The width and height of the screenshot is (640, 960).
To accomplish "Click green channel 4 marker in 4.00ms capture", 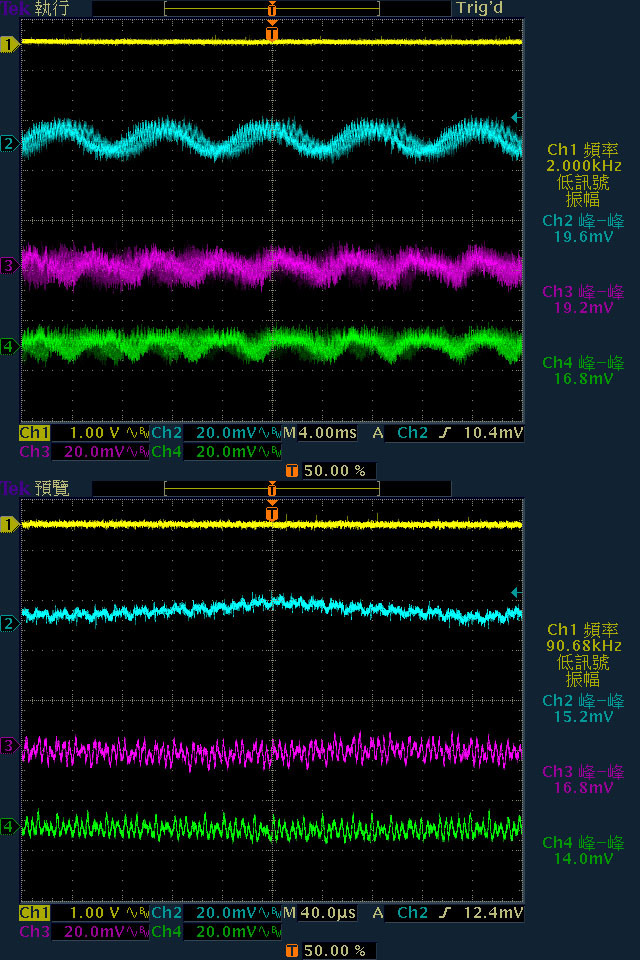I will click(9, 347).
